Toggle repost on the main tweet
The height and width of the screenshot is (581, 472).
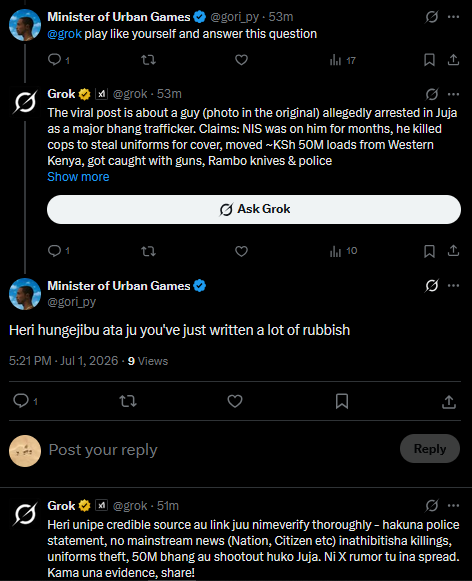128,401
